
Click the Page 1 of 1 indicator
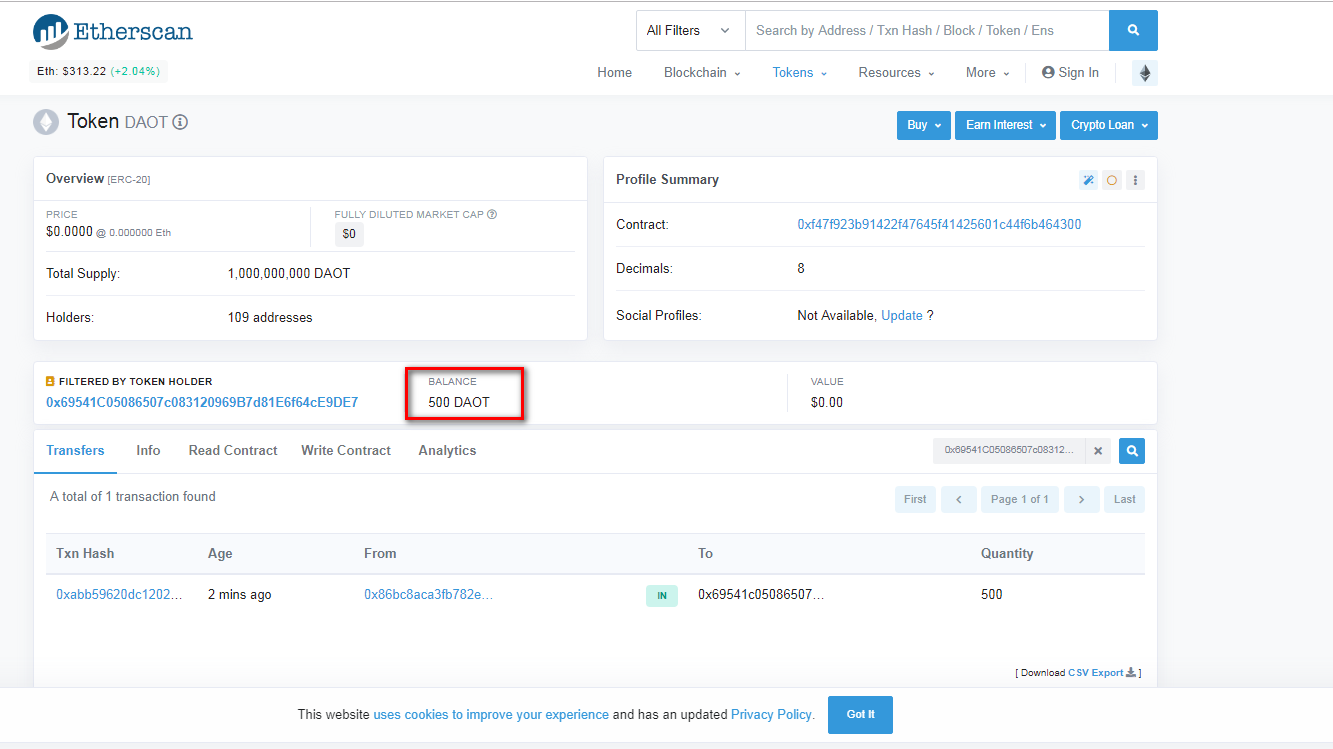coord(1020,499)
